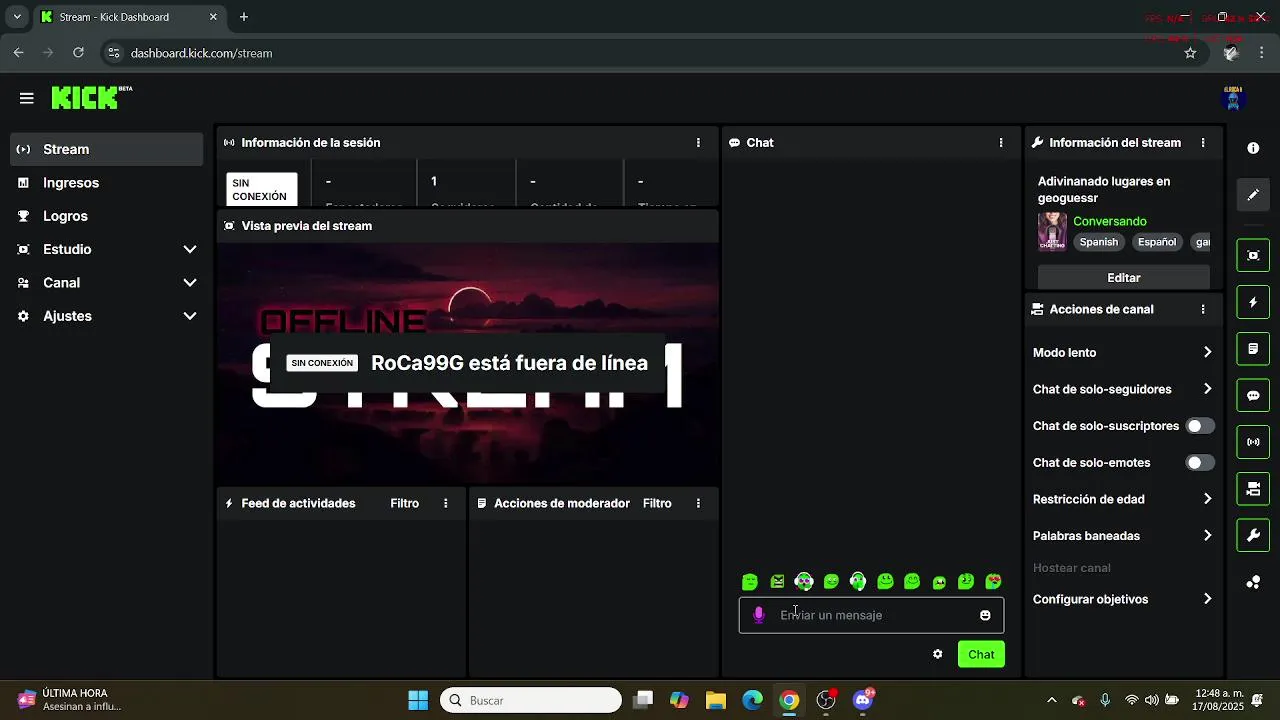Click Editar stream info button
Image resolution: width=1280 pixels, height=720 pixels.
pos(1124,277)
